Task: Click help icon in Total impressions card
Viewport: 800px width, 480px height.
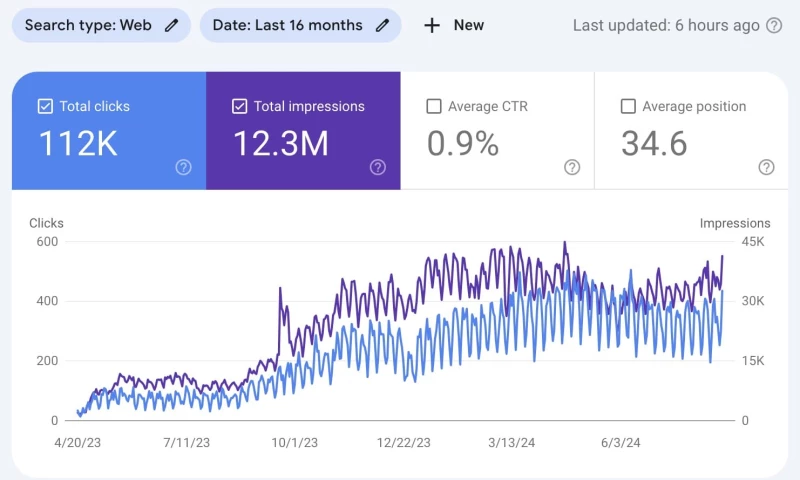Action: tap(377, 167)
